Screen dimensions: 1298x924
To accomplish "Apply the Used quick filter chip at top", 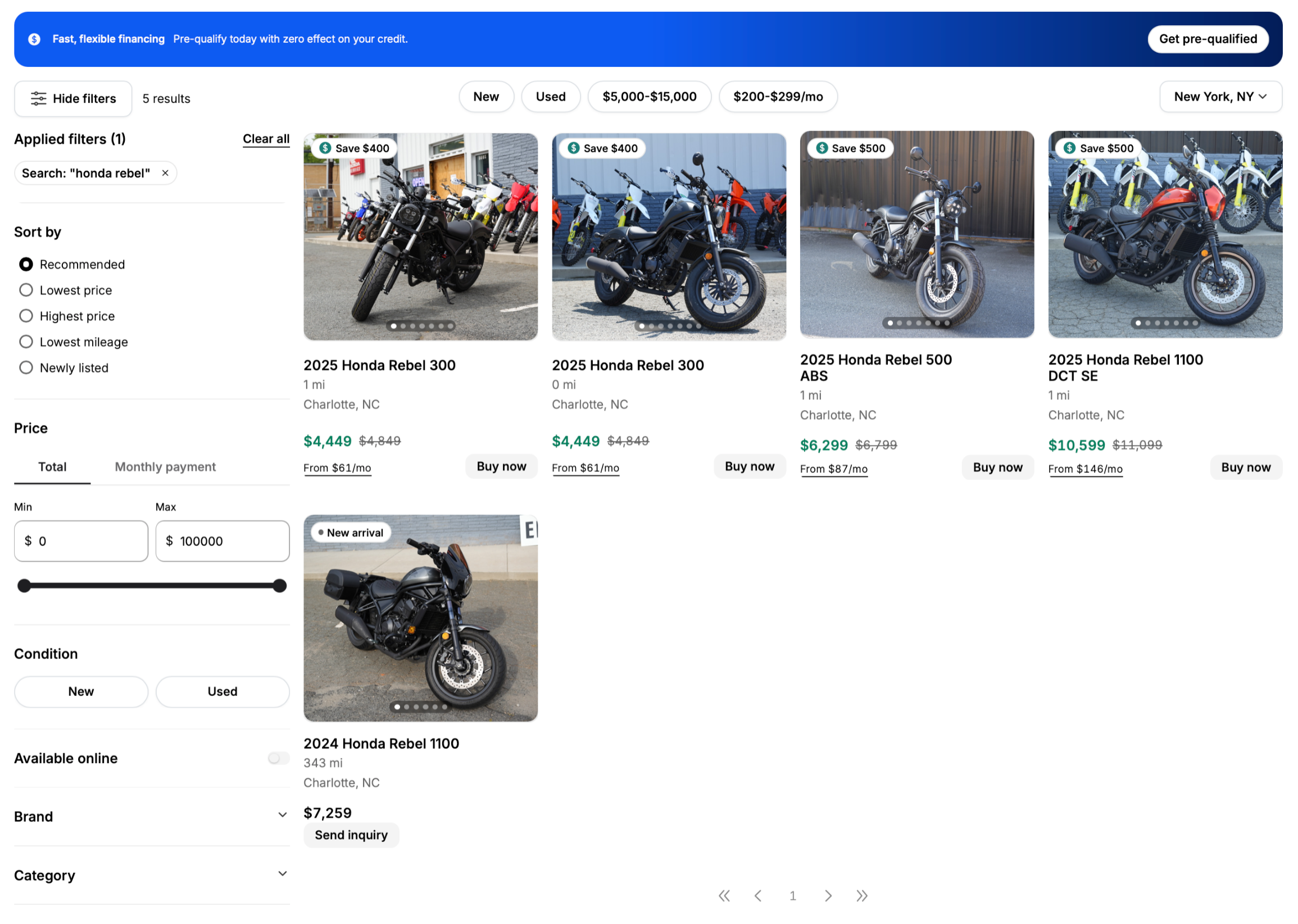I will click(551, 97).
